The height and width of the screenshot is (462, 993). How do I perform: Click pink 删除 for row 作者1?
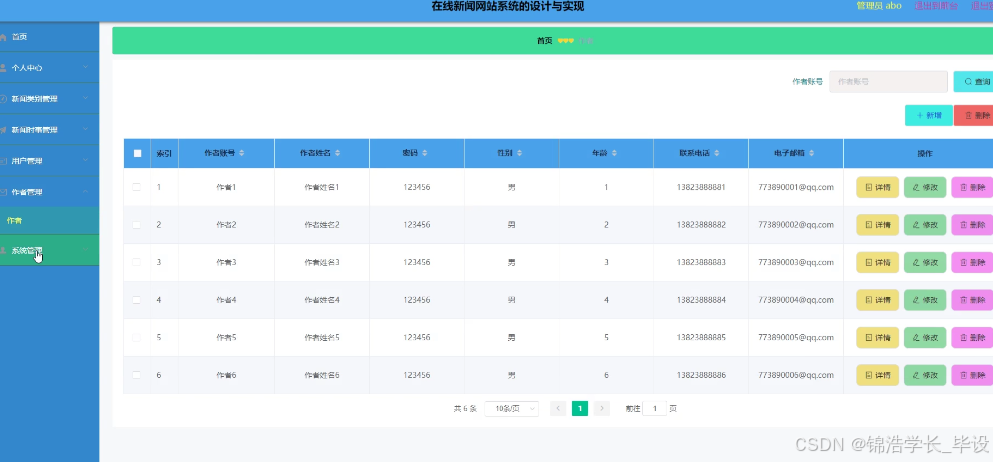972,187
